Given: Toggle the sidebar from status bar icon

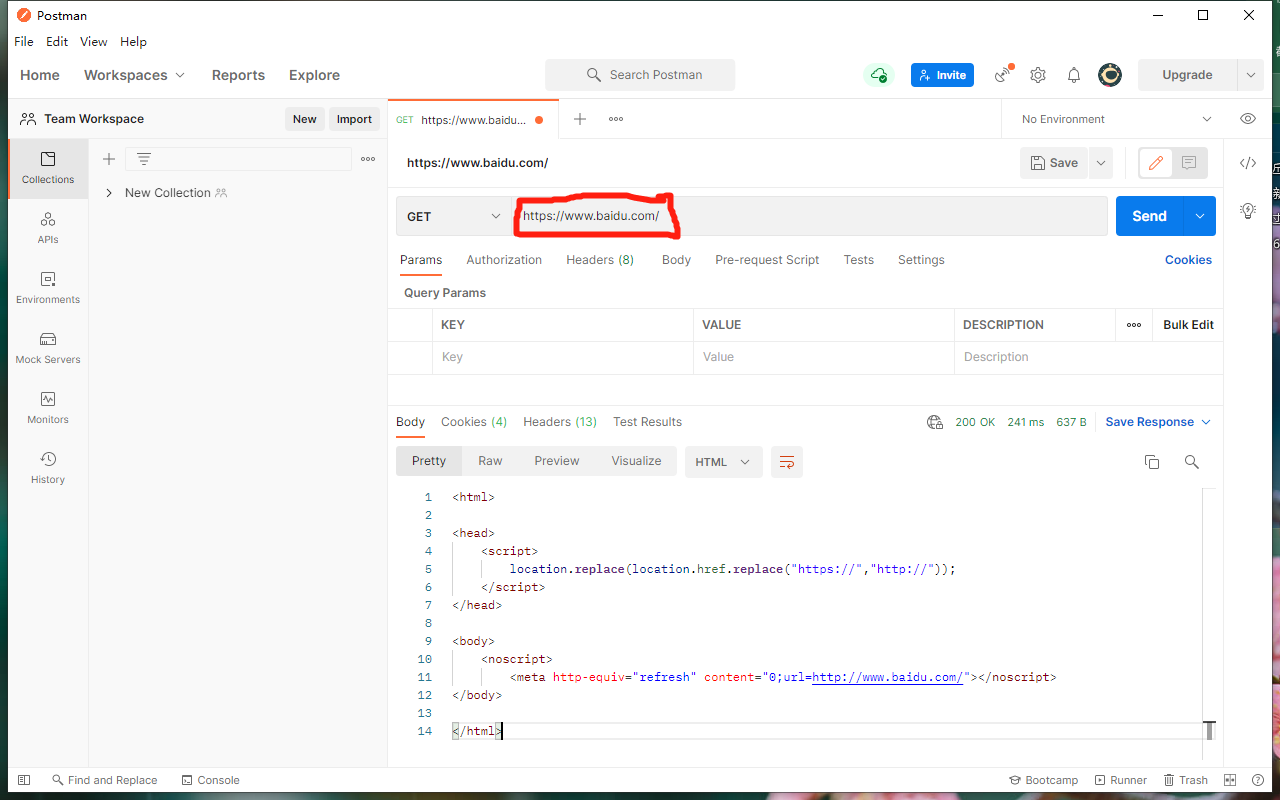Looking at the screenshot, I should 24,780.
